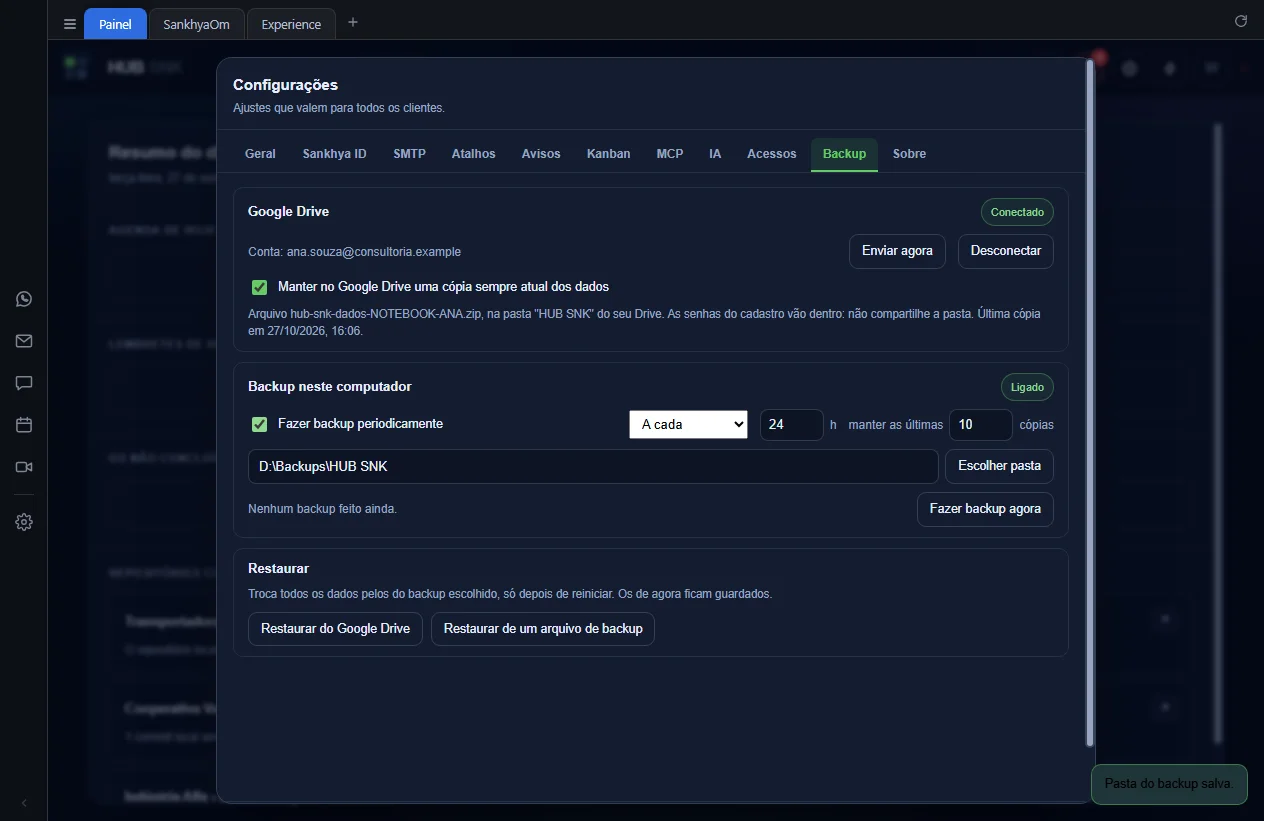
Task: Uncheck the keep-a-copy-in-Google-Drive checkbox
Action: [260, 287]
